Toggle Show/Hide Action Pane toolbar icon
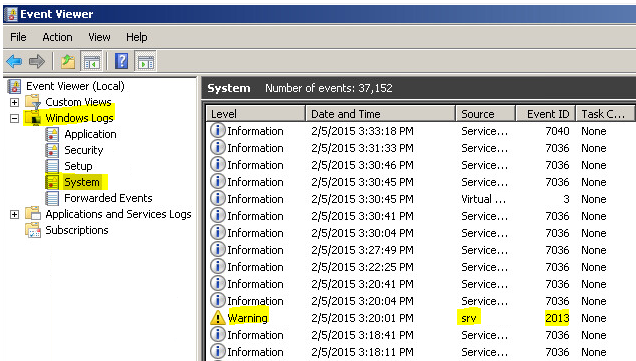The image size is (636, 361). 146,62
